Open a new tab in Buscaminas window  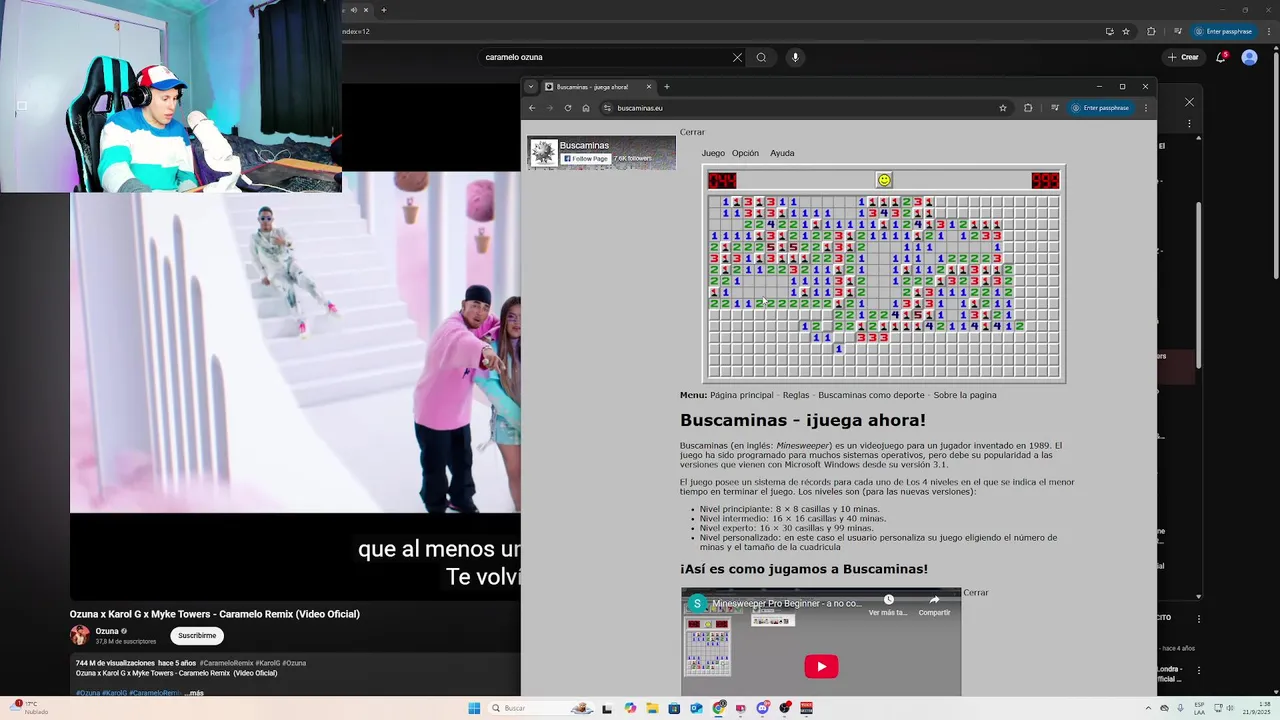tap(667, 87)
